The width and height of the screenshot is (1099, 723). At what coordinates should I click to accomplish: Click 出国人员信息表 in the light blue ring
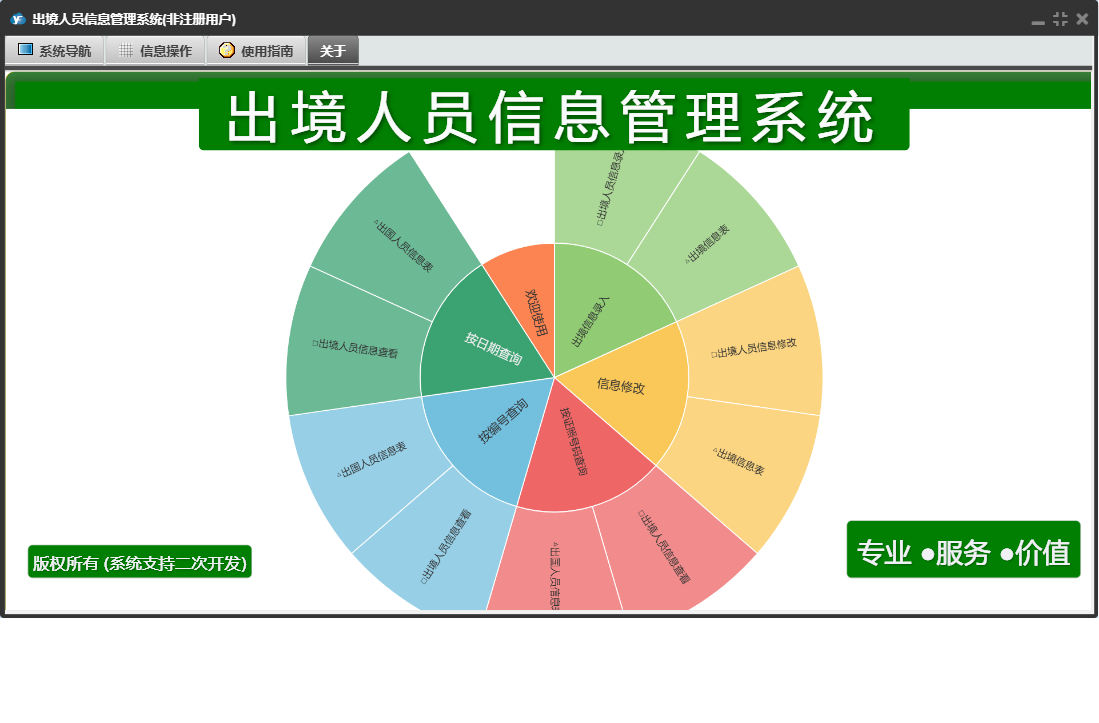pyautogui.click(x=371, y=459)
